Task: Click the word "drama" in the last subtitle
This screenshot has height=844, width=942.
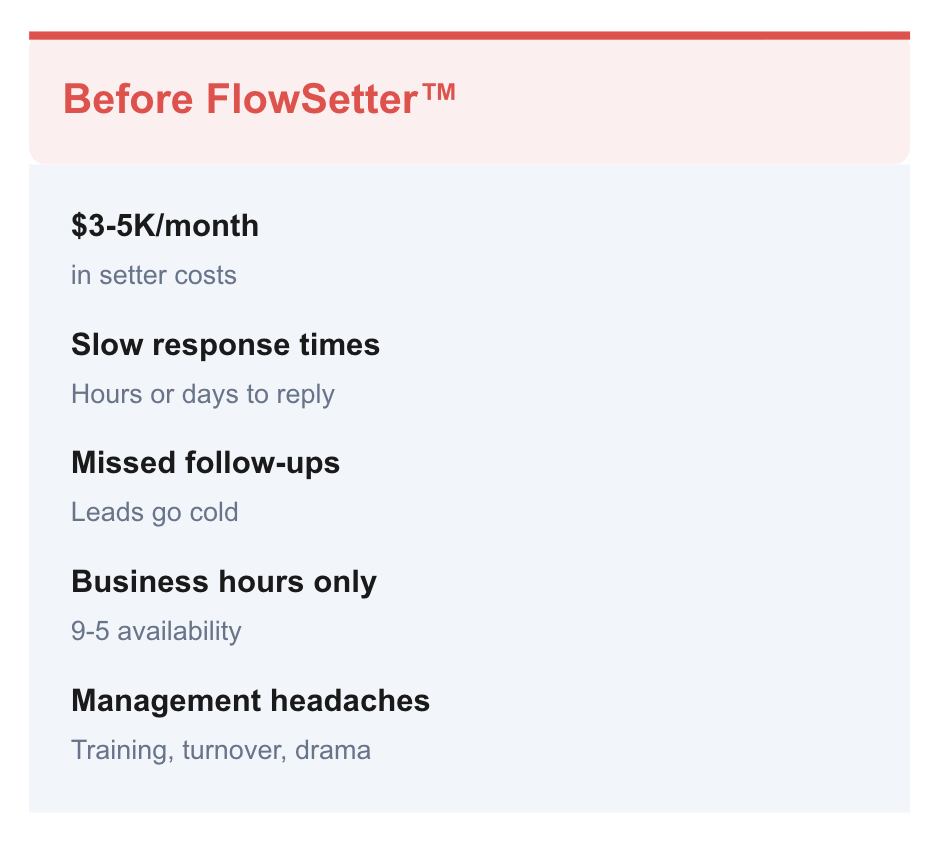Action: [x=338, y=750]
